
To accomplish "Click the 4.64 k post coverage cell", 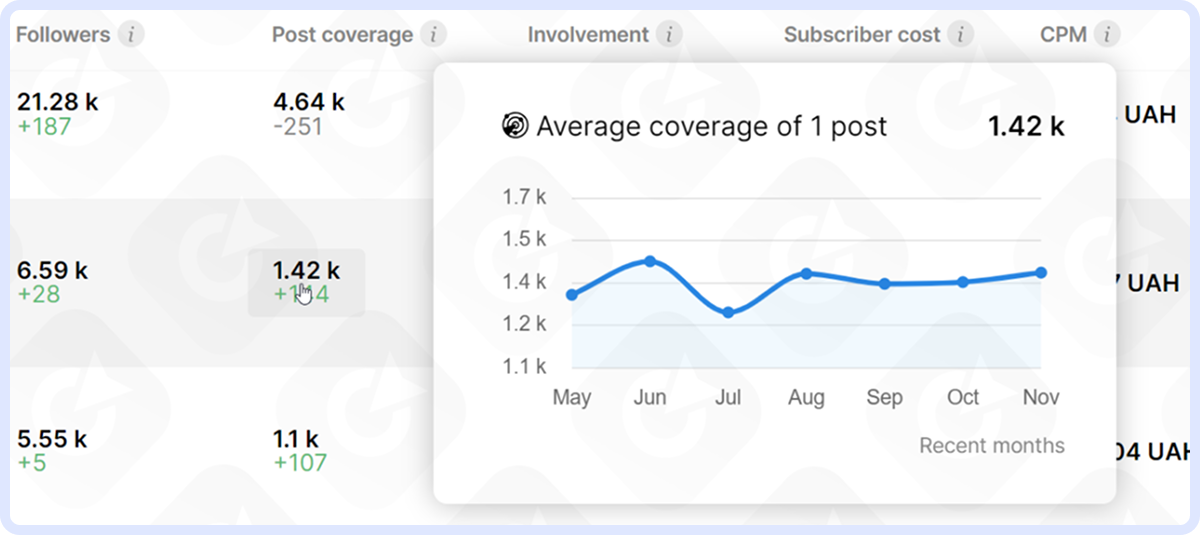I will pyautogui.click(x=308, y=102).
